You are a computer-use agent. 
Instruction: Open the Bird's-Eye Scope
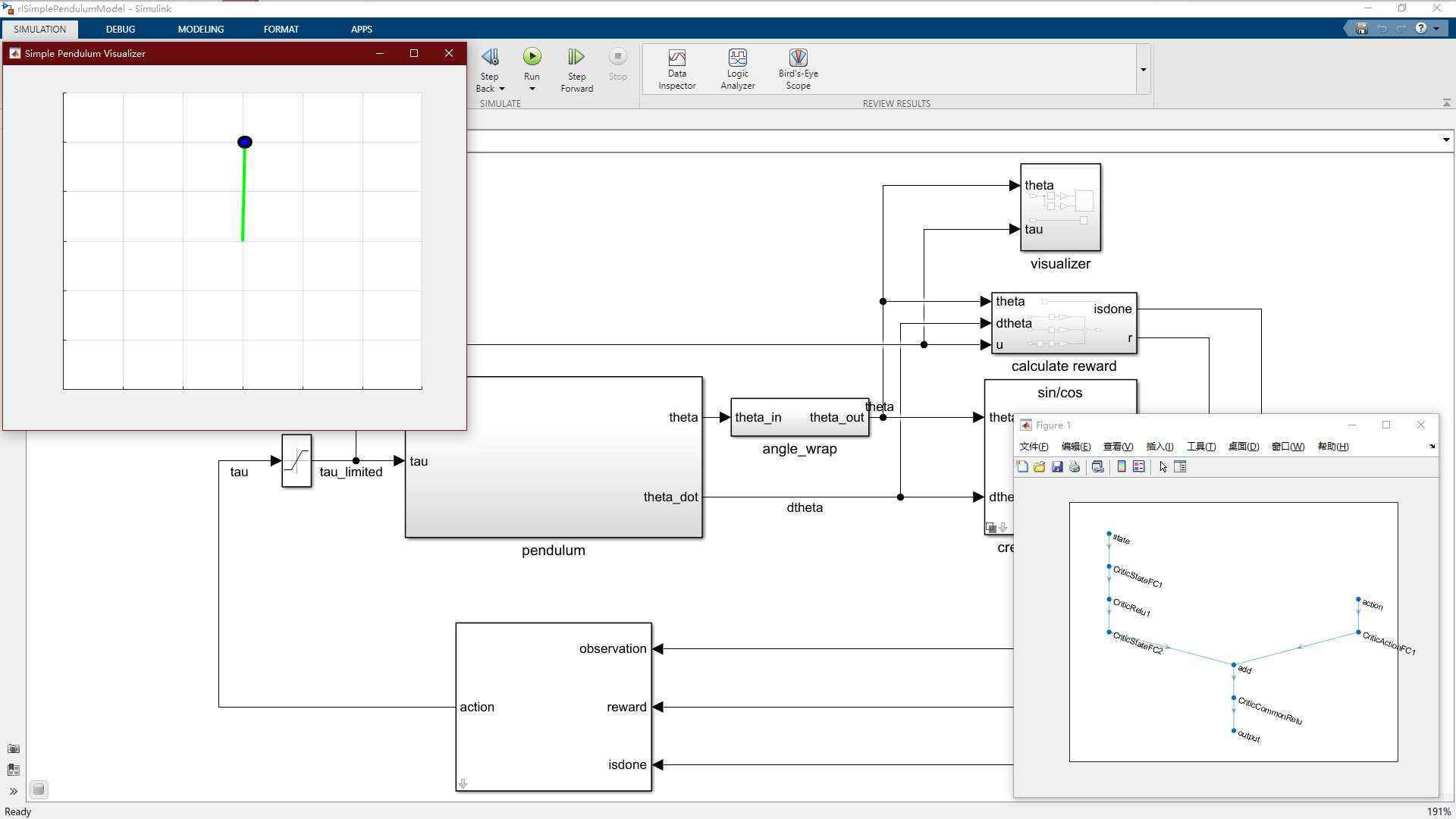(798, 58)
